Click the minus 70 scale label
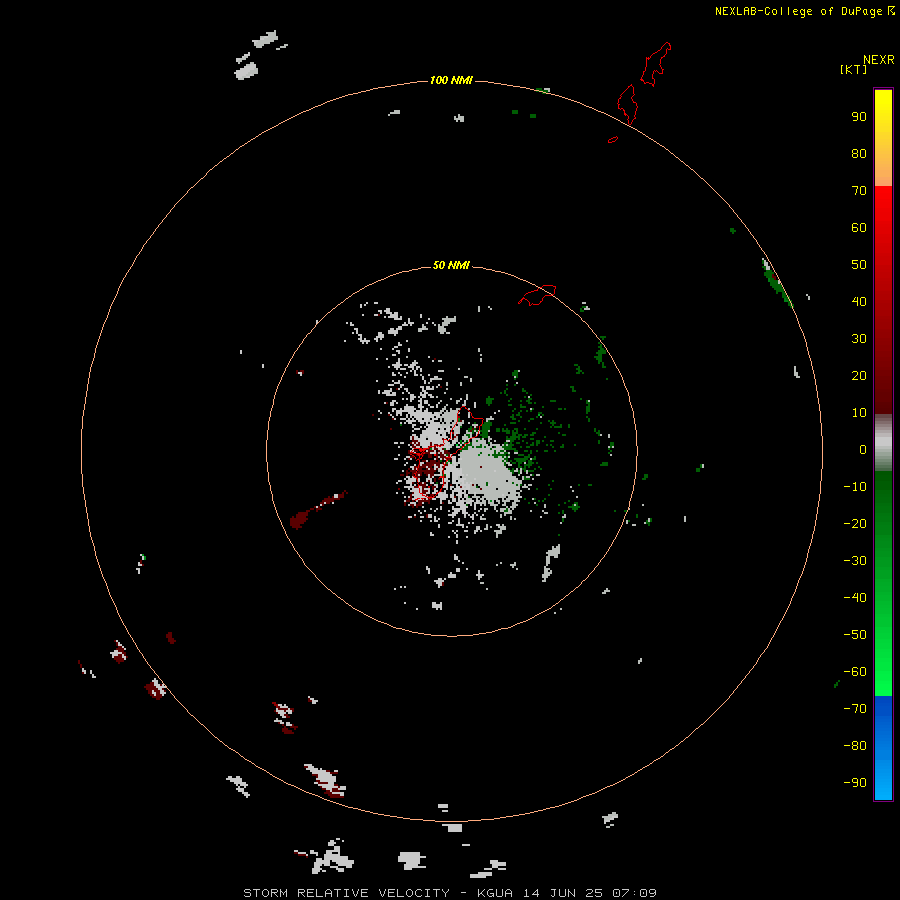Screen dimensions: 900x900 pos(855,709)
